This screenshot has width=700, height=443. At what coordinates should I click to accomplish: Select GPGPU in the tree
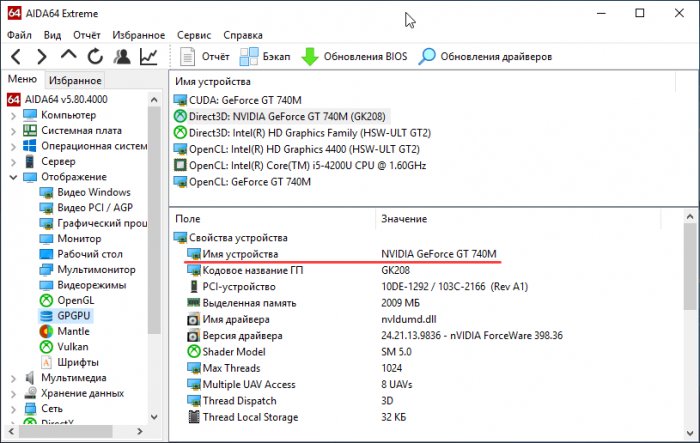[x=65, y=316]
